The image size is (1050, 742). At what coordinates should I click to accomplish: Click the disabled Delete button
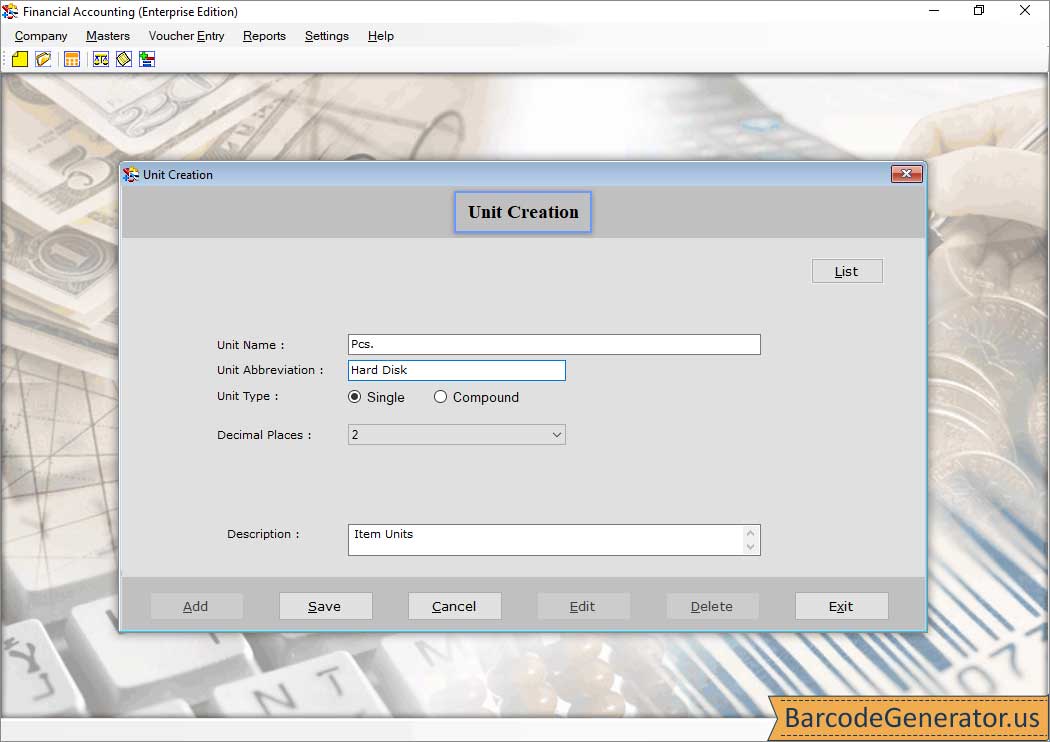click(x=712, y=606)
